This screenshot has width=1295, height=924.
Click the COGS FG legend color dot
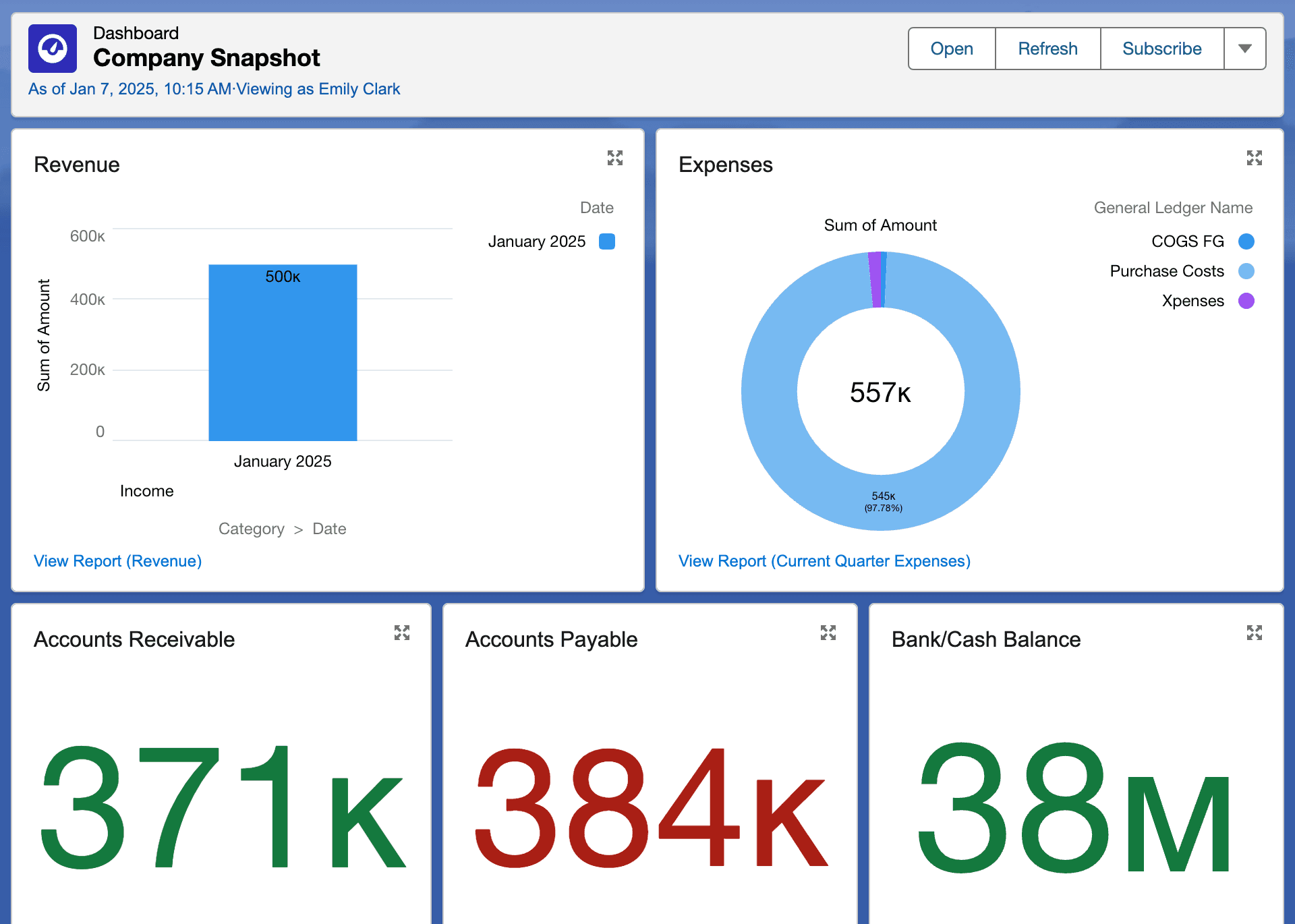pos(1246,241)
